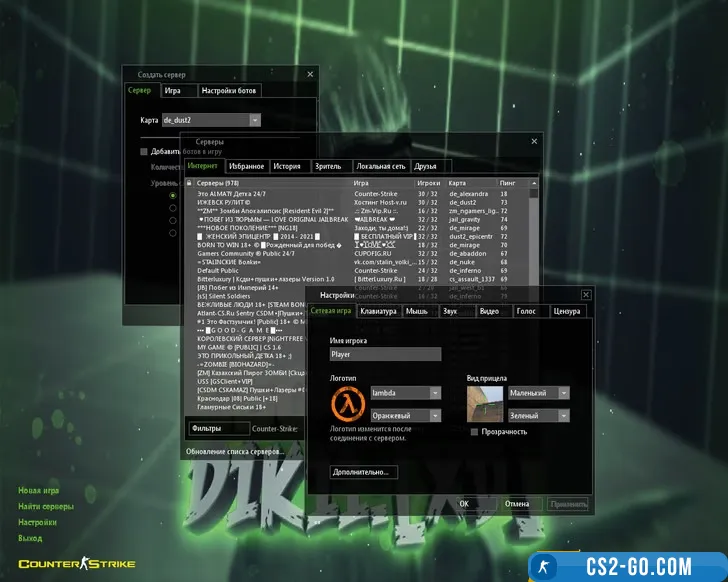Viewport: 728px width, 582px height.
Task: Click the lock icon column header
Action: pyautogui.click(x=189, y=184)
